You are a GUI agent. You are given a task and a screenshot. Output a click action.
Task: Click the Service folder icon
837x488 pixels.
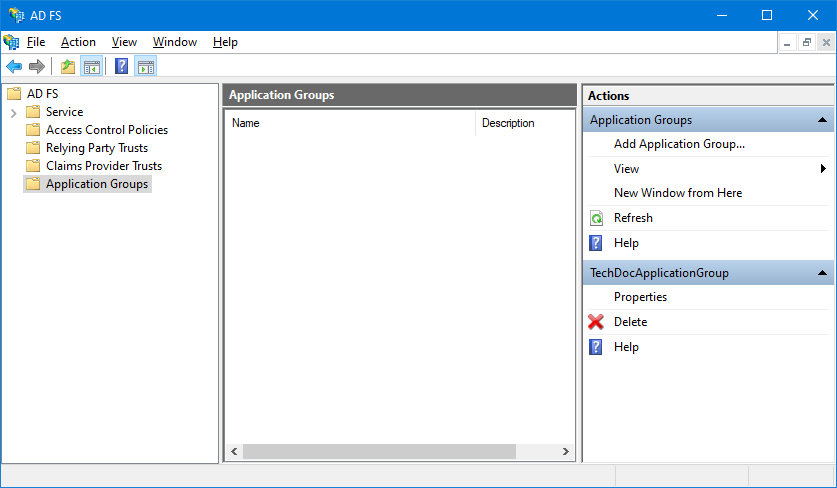pos(33,112)
